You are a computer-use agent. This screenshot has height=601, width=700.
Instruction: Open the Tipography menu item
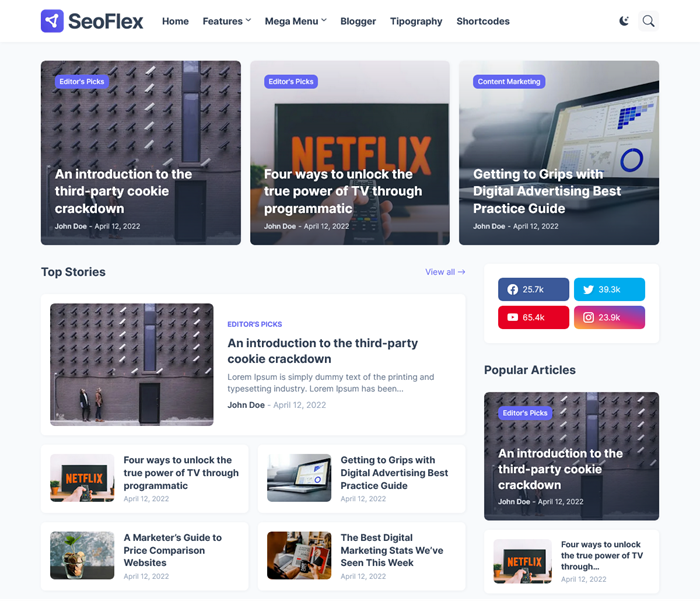point(416,21)
